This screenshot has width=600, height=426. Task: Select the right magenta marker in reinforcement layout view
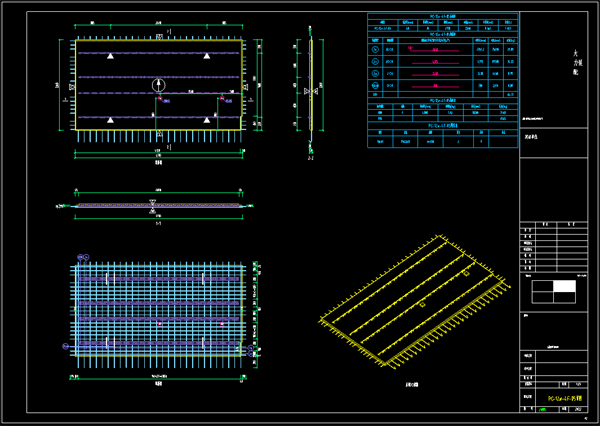tap(222, 324)
